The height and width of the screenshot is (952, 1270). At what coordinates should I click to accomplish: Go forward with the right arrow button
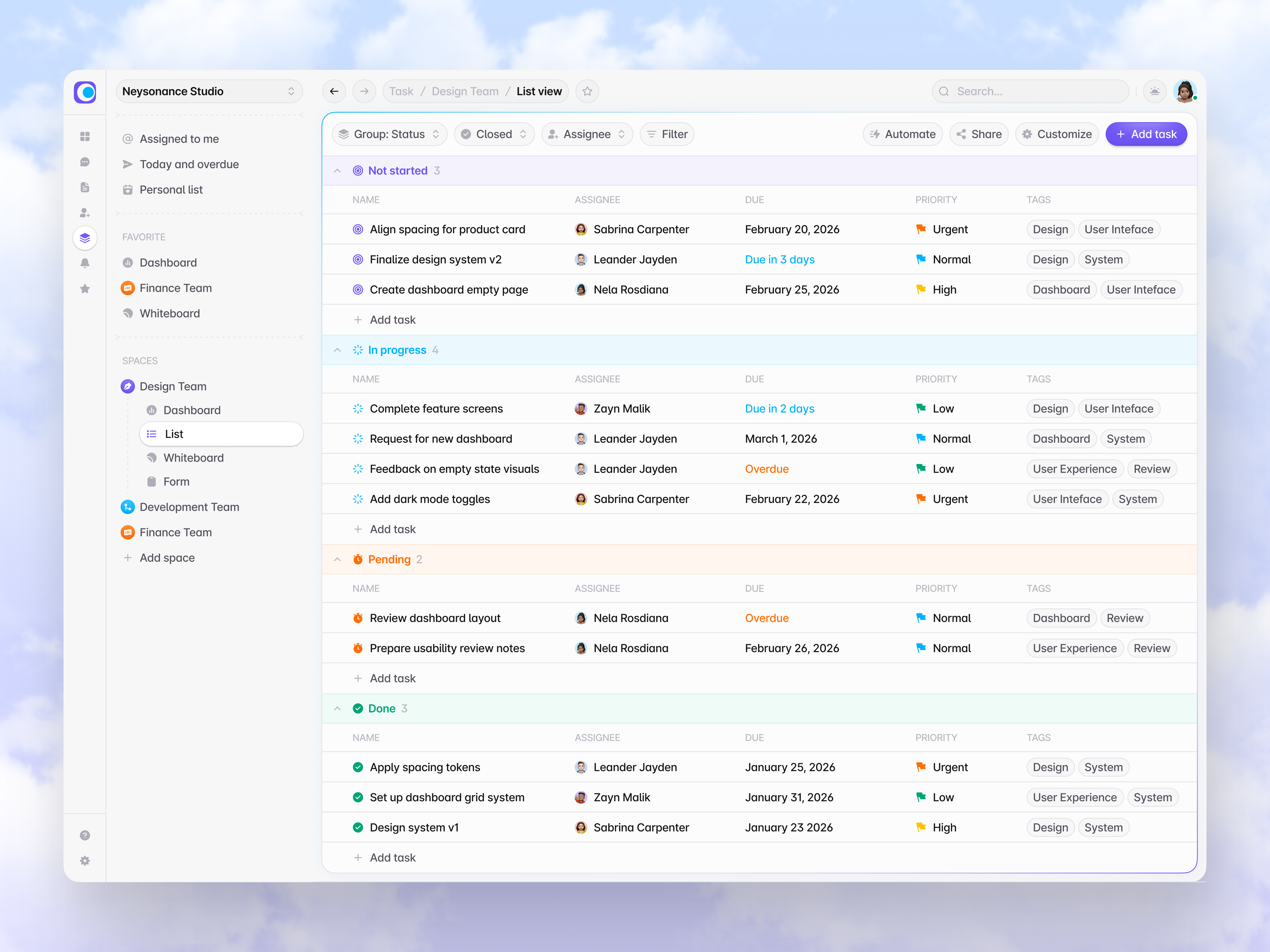(x=364, y=91)
